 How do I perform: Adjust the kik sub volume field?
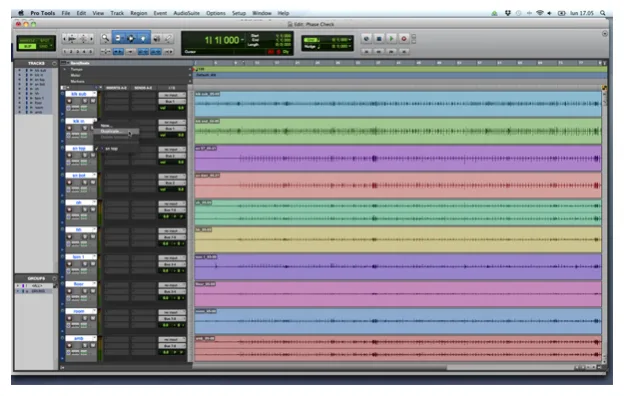(172, 108)
